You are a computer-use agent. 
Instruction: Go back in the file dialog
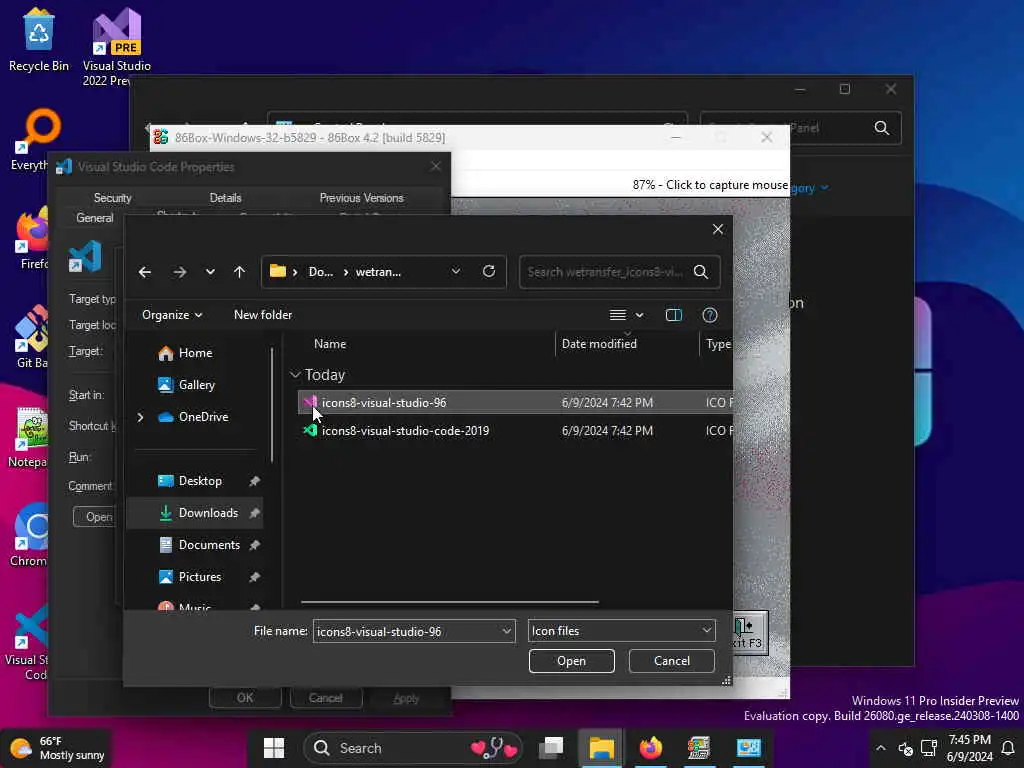(x=145, y=272)
